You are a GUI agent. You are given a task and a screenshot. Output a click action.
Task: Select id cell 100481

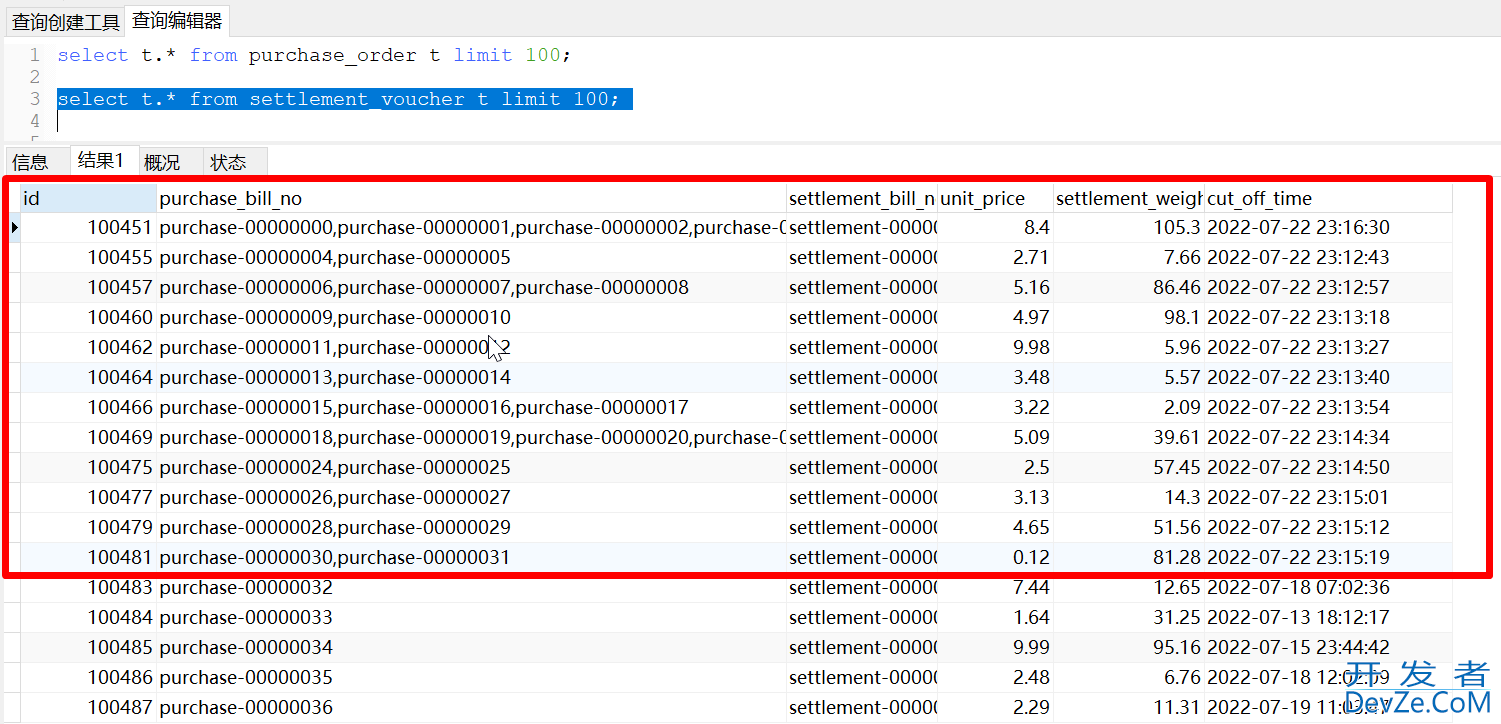click(88, 557)
